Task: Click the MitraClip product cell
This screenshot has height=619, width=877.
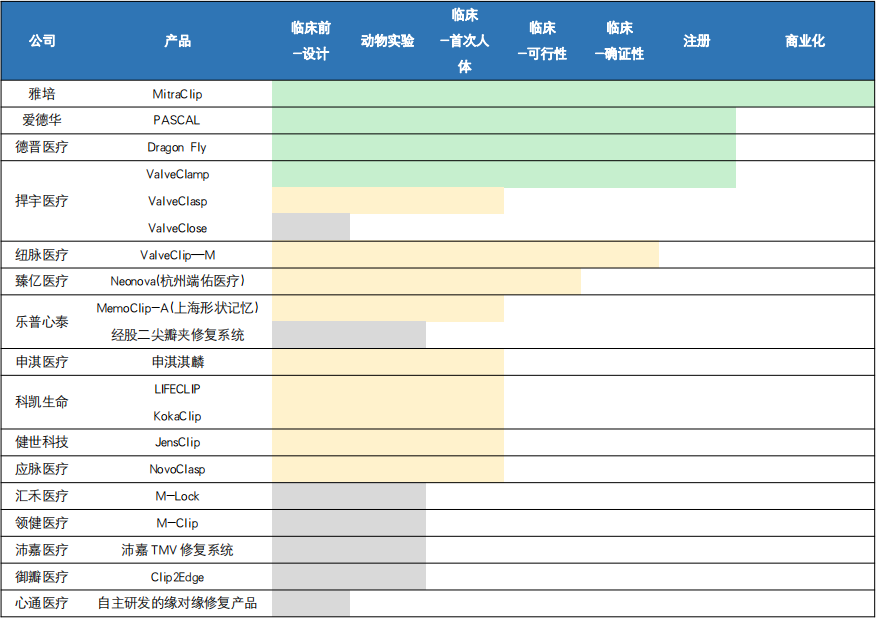Action: click(177, 94)
